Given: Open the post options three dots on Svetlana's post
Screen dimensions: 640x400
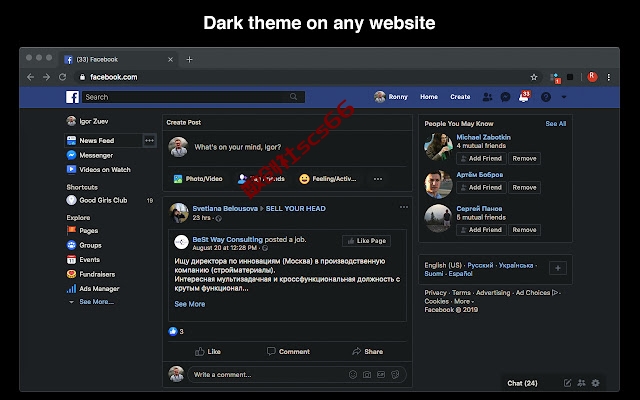Looking at the screenshot, I should [404, 207].
